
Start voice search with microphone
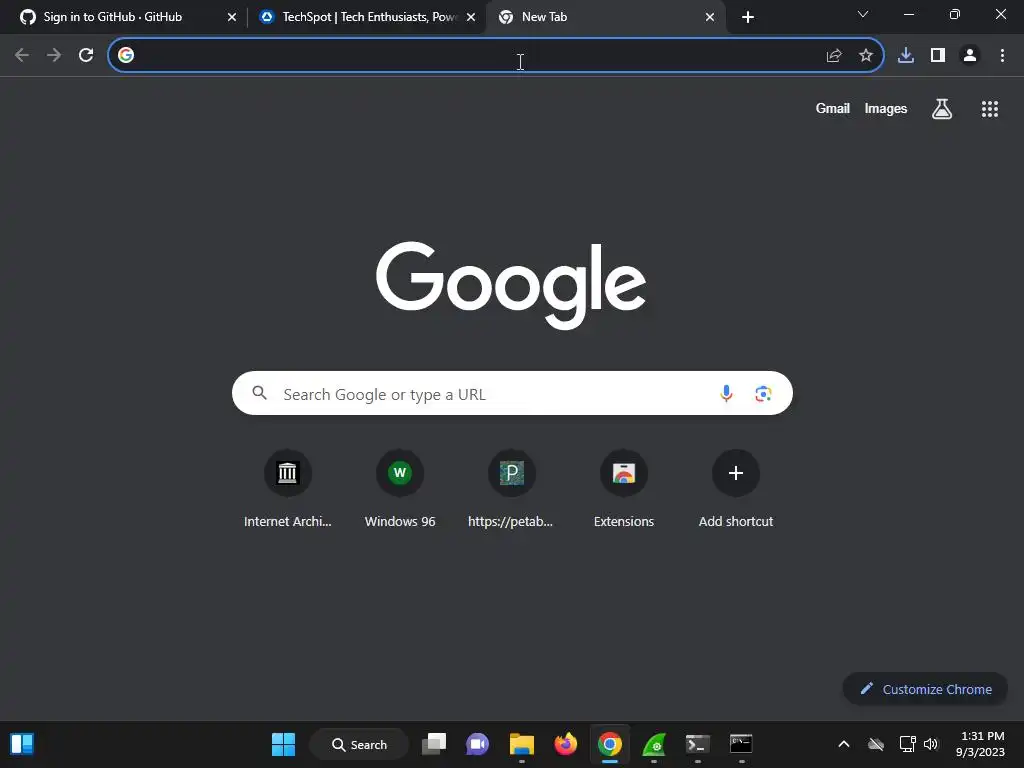[726, 393]
